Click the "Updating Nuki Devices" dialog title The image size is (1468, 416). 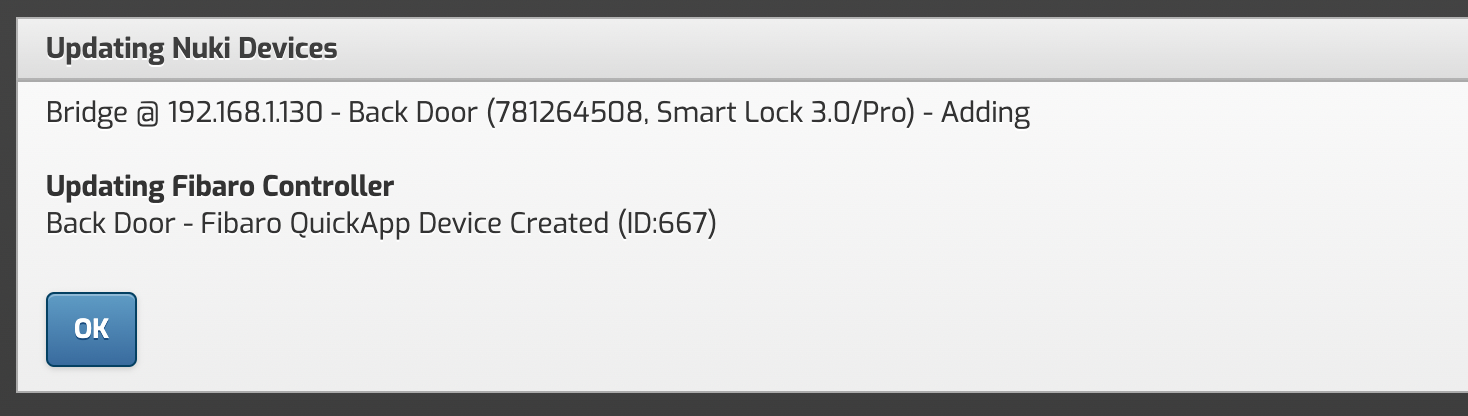pyautogui.click(x=191, y=49)
